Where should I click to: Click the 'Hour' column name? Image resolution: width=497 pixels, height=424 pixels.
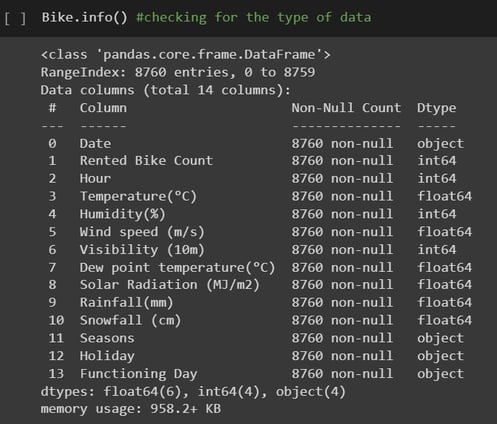pos(95,178)
